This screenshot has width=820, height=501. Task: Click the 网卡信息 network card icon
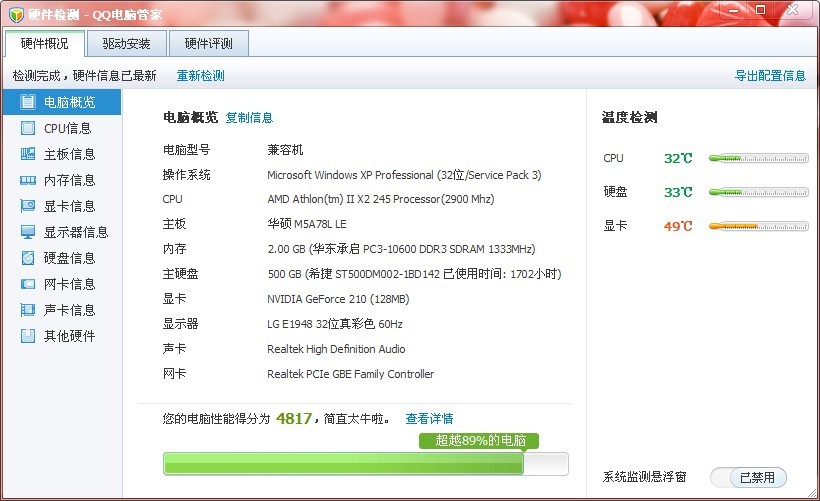coord(28,284)
